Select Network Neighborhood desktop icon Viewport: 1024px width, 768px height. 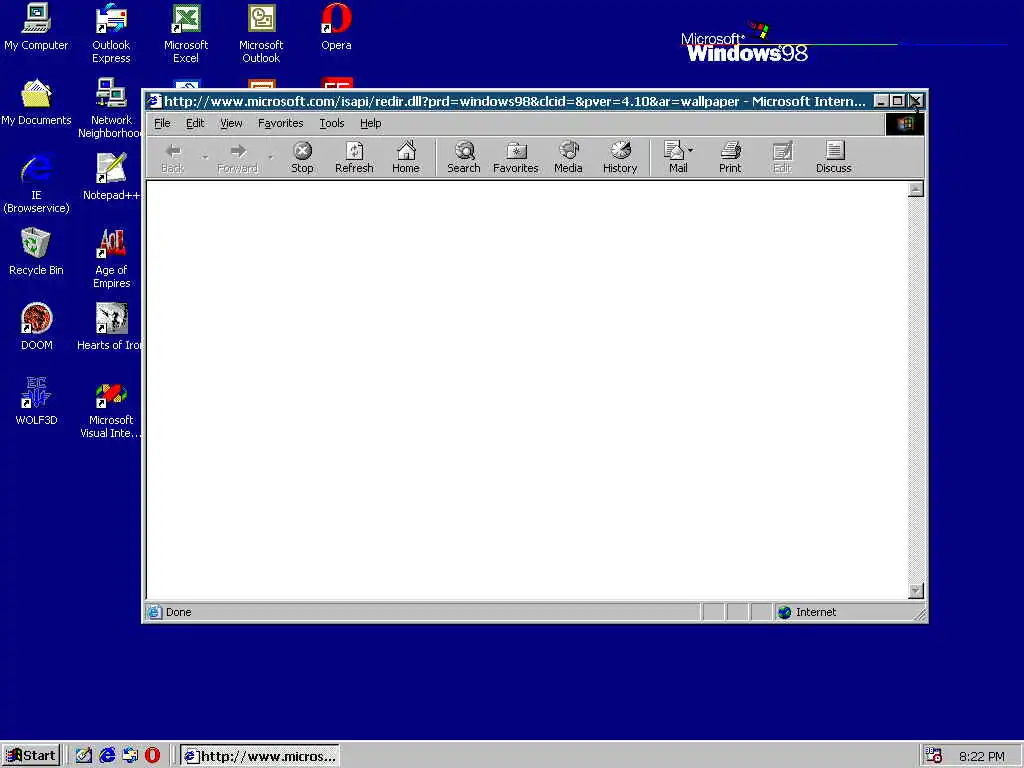point(110,108)
